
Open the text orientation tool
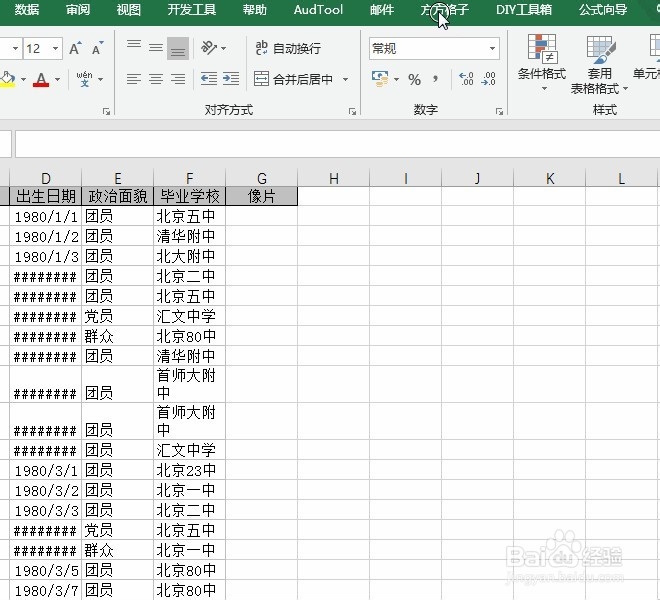[x=209, y=48]
